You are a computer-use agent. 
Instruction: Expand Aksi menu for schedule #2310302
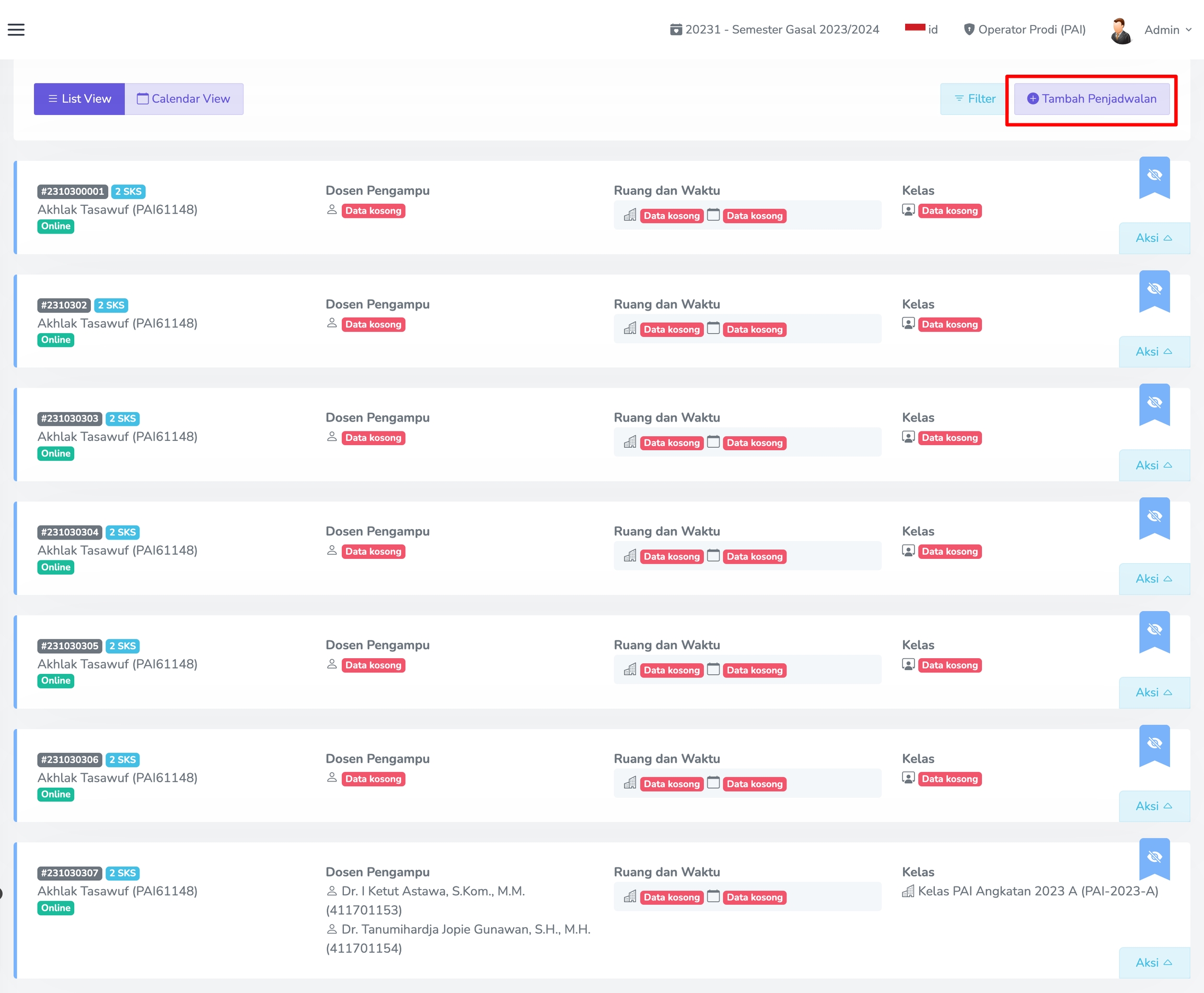tap(1154, 352)
